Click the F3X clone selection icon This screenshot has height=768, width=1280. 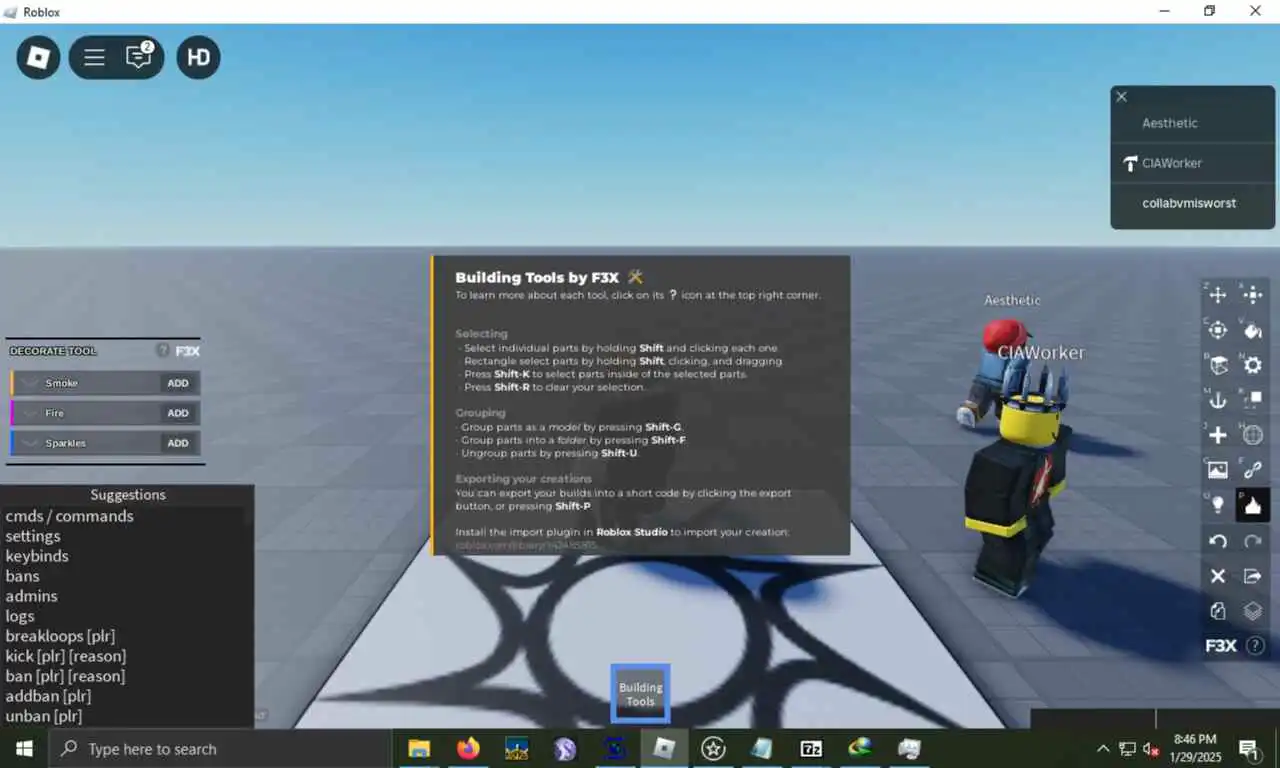click(1217, 611)
